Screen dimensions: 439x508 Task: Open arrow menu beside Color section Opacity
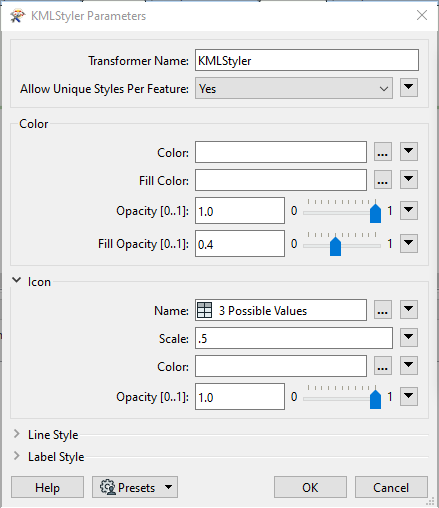tap(409, 210)
